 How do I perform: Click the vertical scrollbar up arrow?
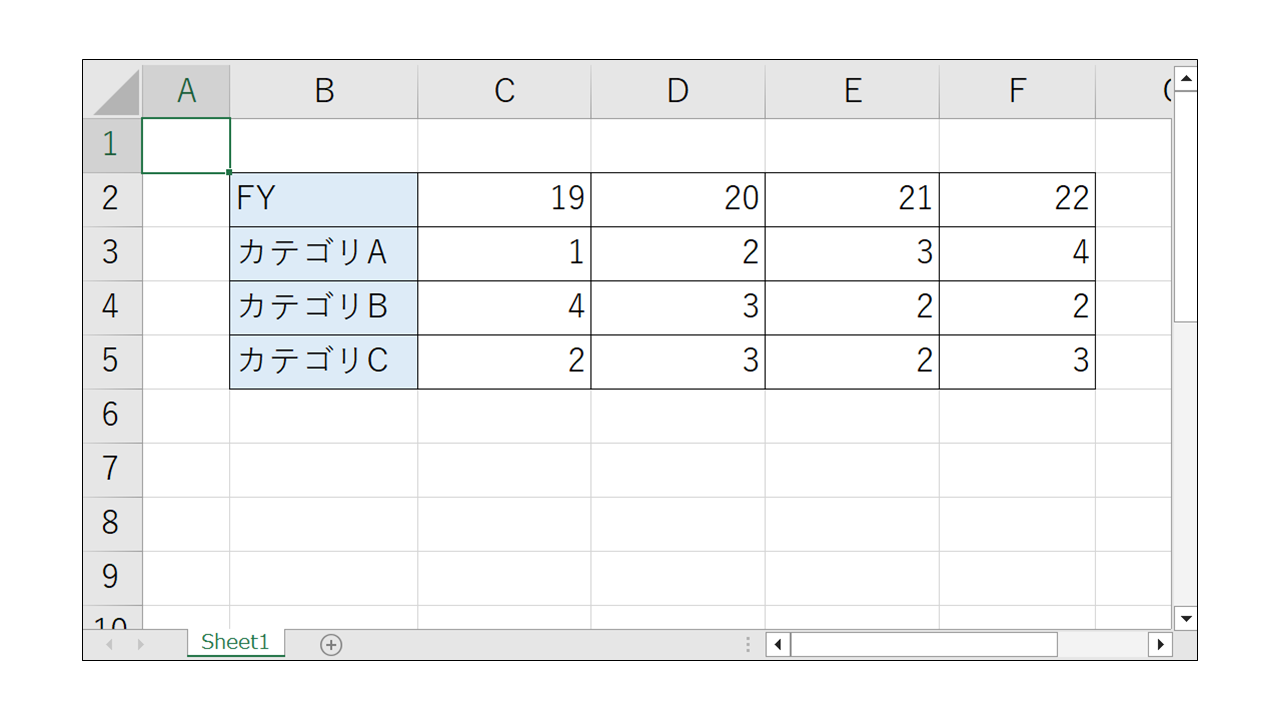pos(1186,78)
